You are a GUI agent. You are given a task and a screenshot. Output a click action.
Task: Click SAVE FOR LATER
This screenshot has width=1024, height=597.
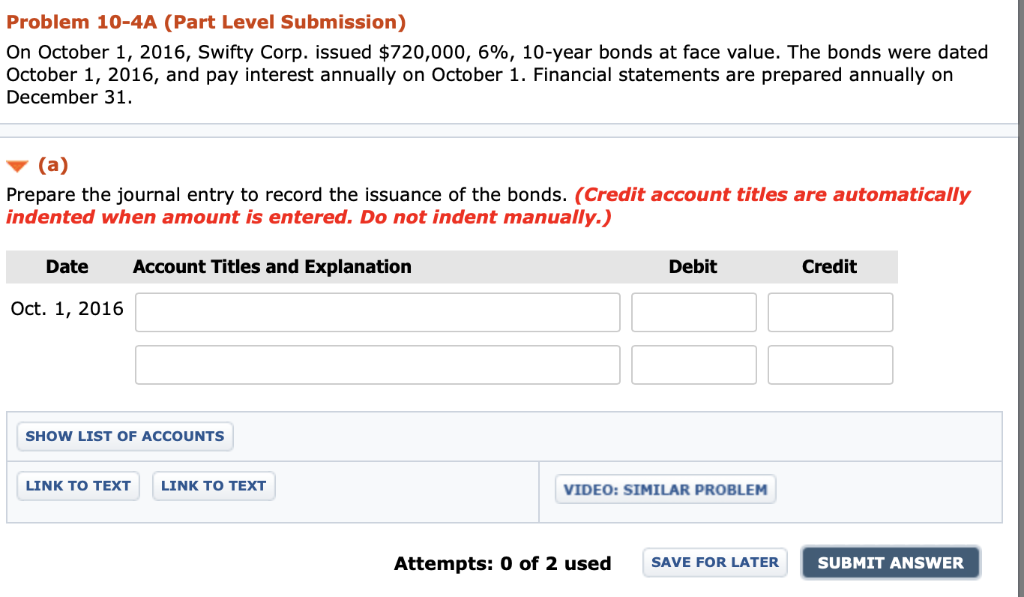714,562
